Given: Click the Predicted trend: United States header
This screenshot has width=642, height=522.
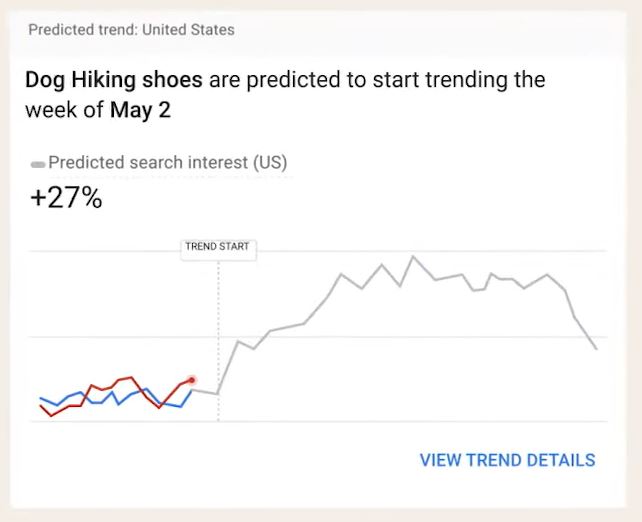Looking at the screenshot, I should pos(131,30).
